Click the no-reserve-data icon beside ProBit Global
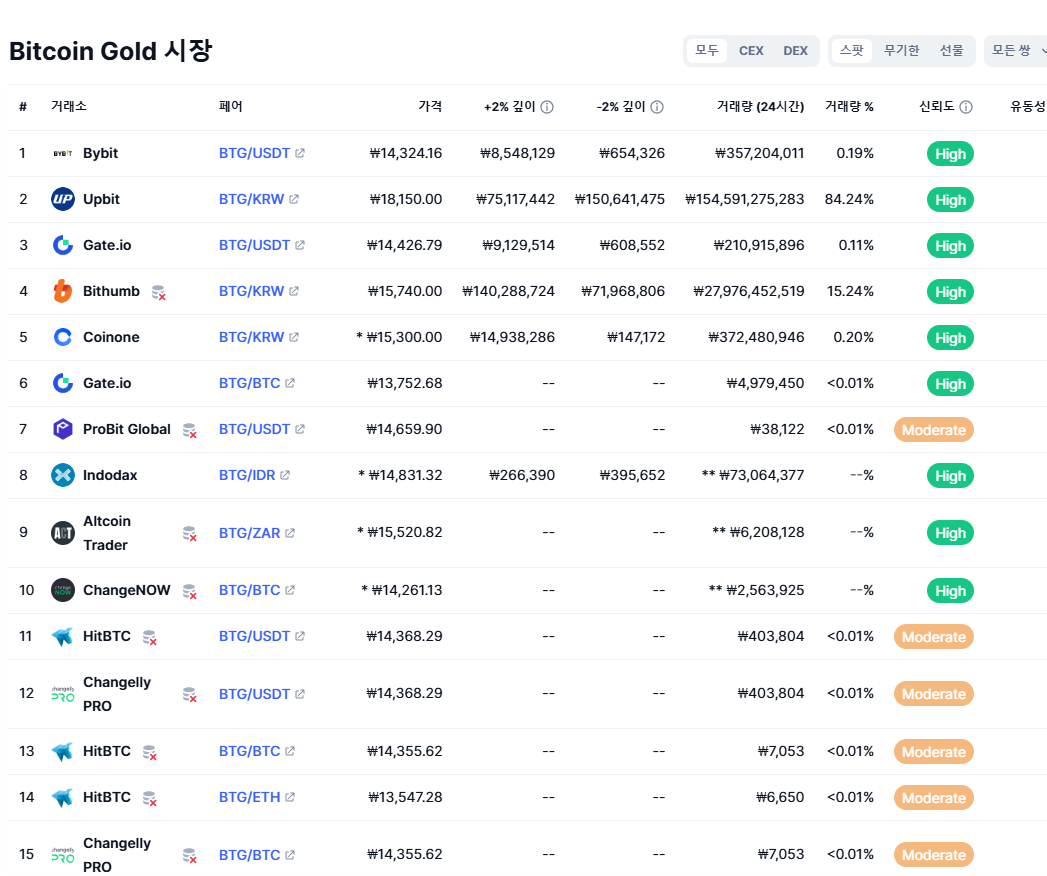 pyautogui.click(x=188, y=430)
